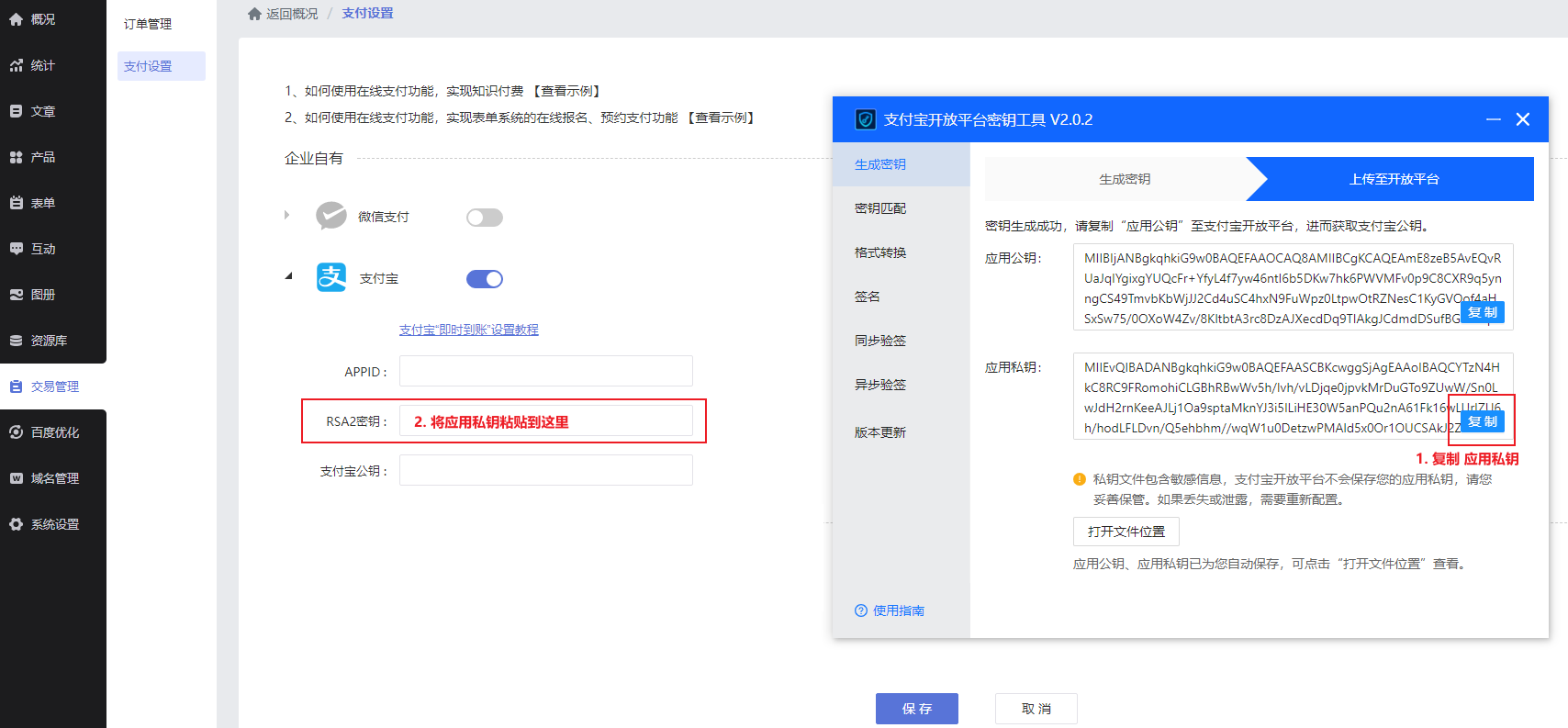Open the first 【查看示例】 link

[566, 91]
